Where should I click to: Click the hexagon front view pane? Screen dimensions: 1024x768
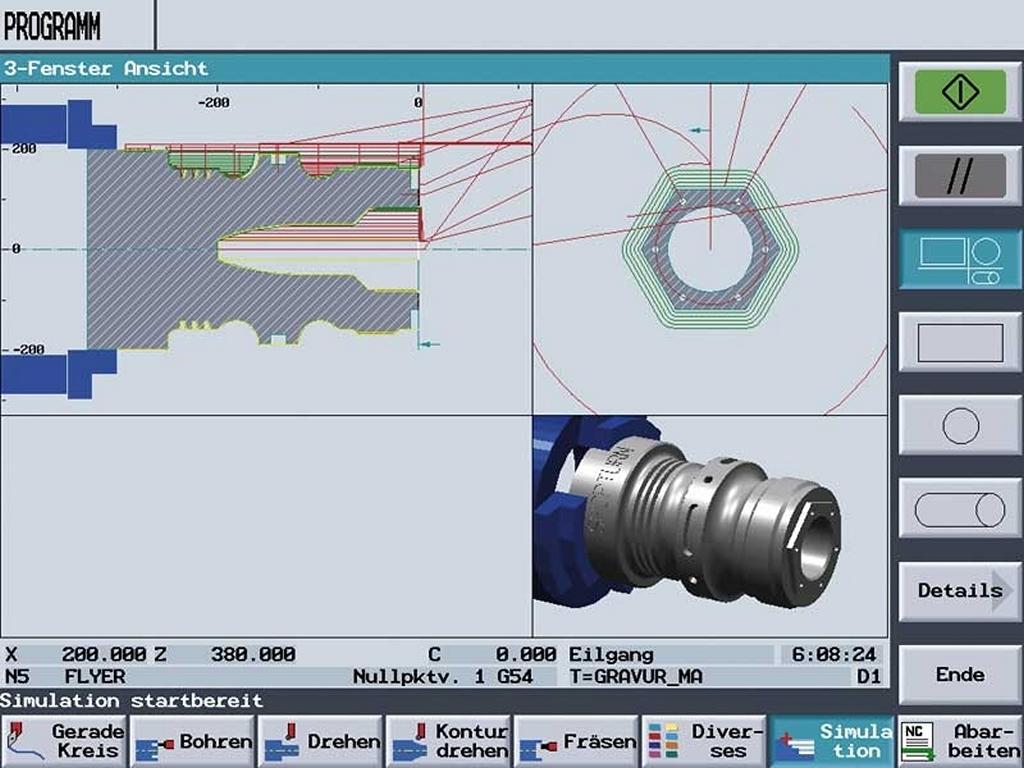710,248
